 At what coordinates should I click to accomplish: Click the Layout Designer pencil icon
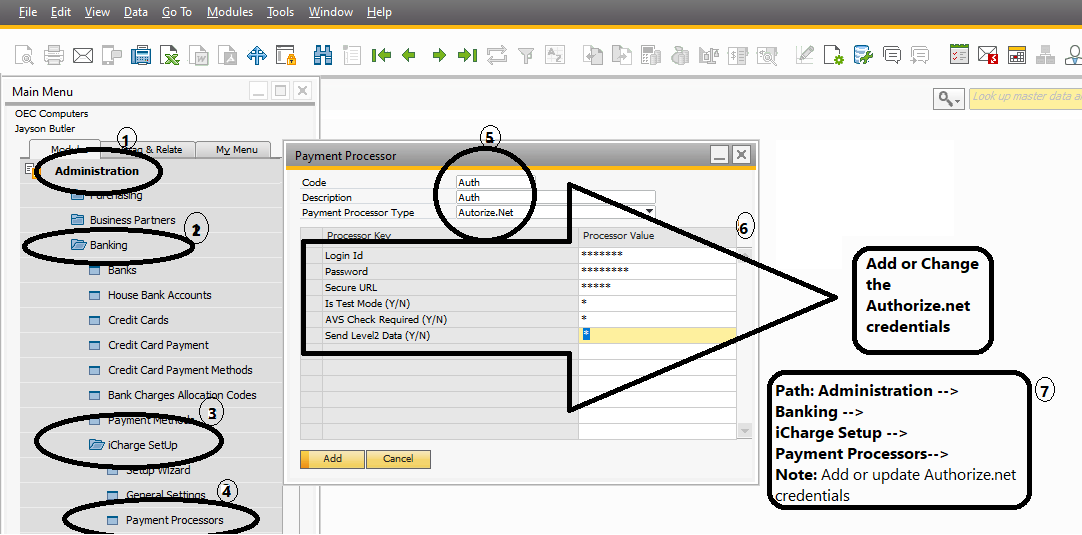coord(805,55)
